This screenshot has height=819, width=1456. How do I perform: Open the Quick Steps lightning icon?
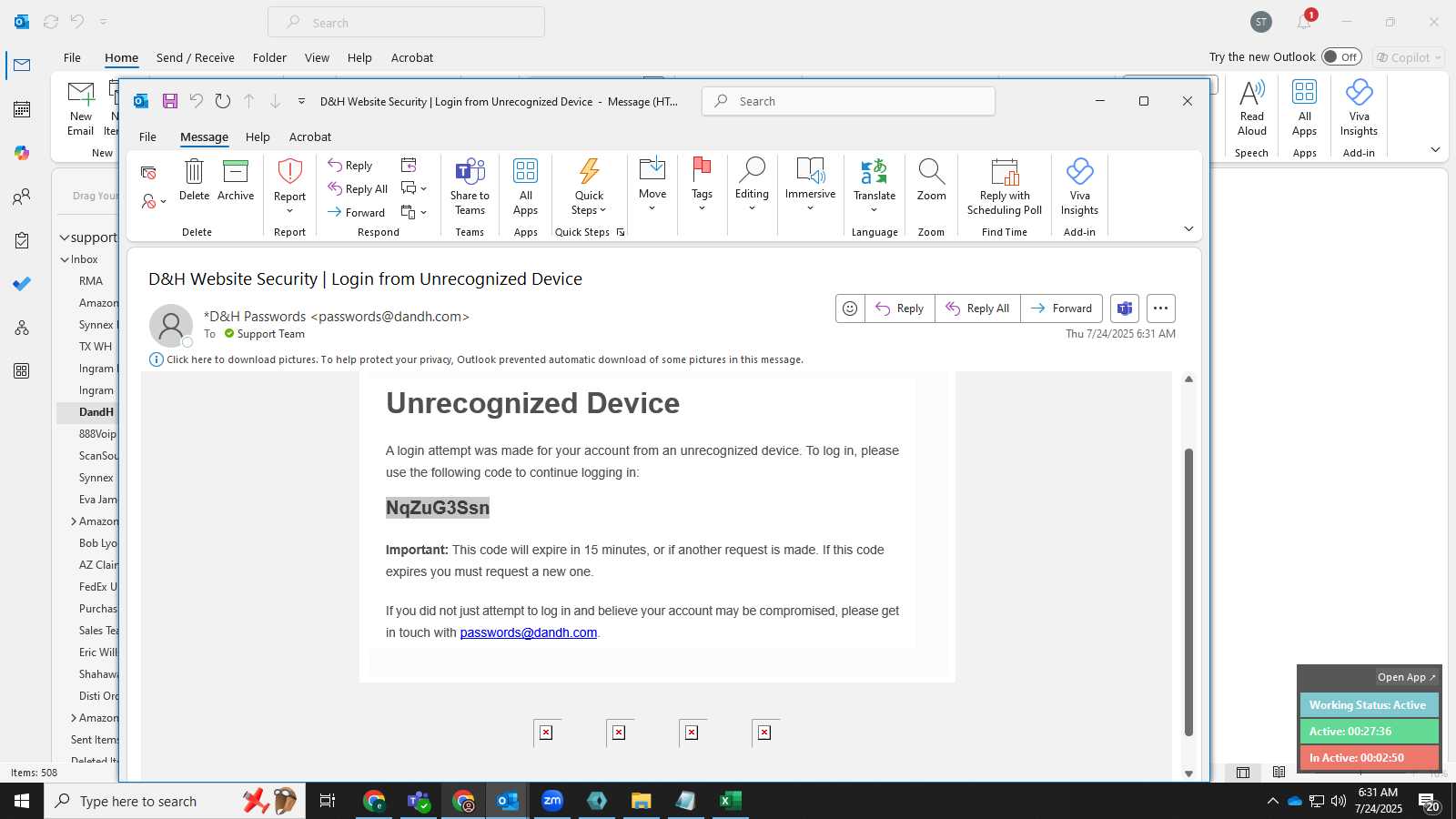click(590, 187)
